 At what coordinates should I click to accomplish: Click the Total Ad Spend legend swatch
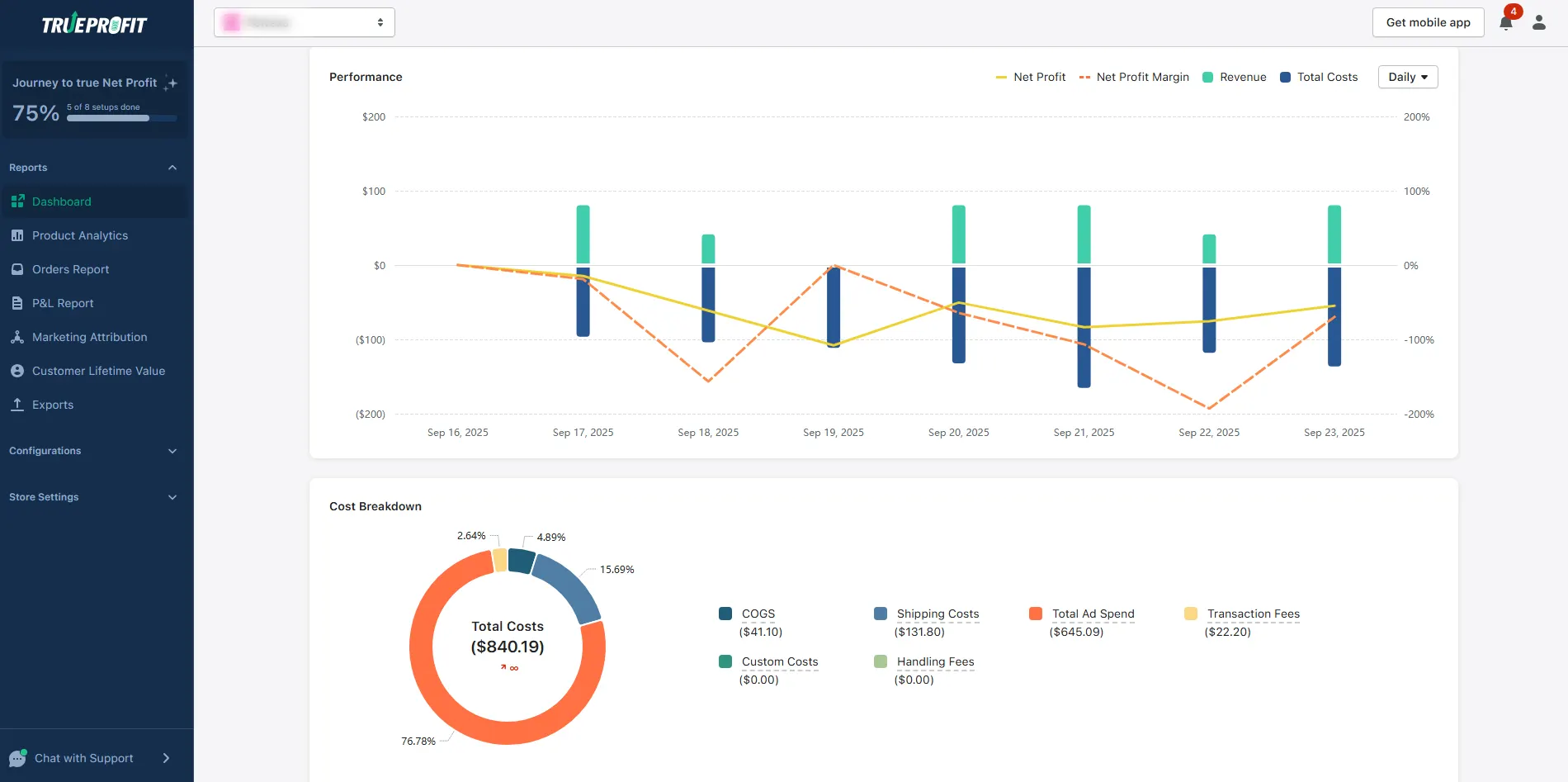coord(1036,614)
